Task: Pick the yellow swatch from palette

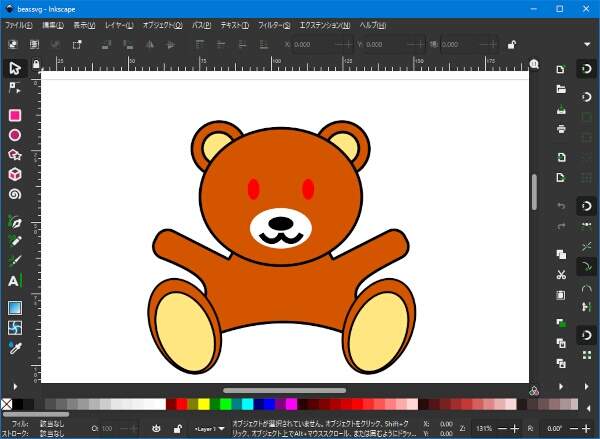Action: 203,404
